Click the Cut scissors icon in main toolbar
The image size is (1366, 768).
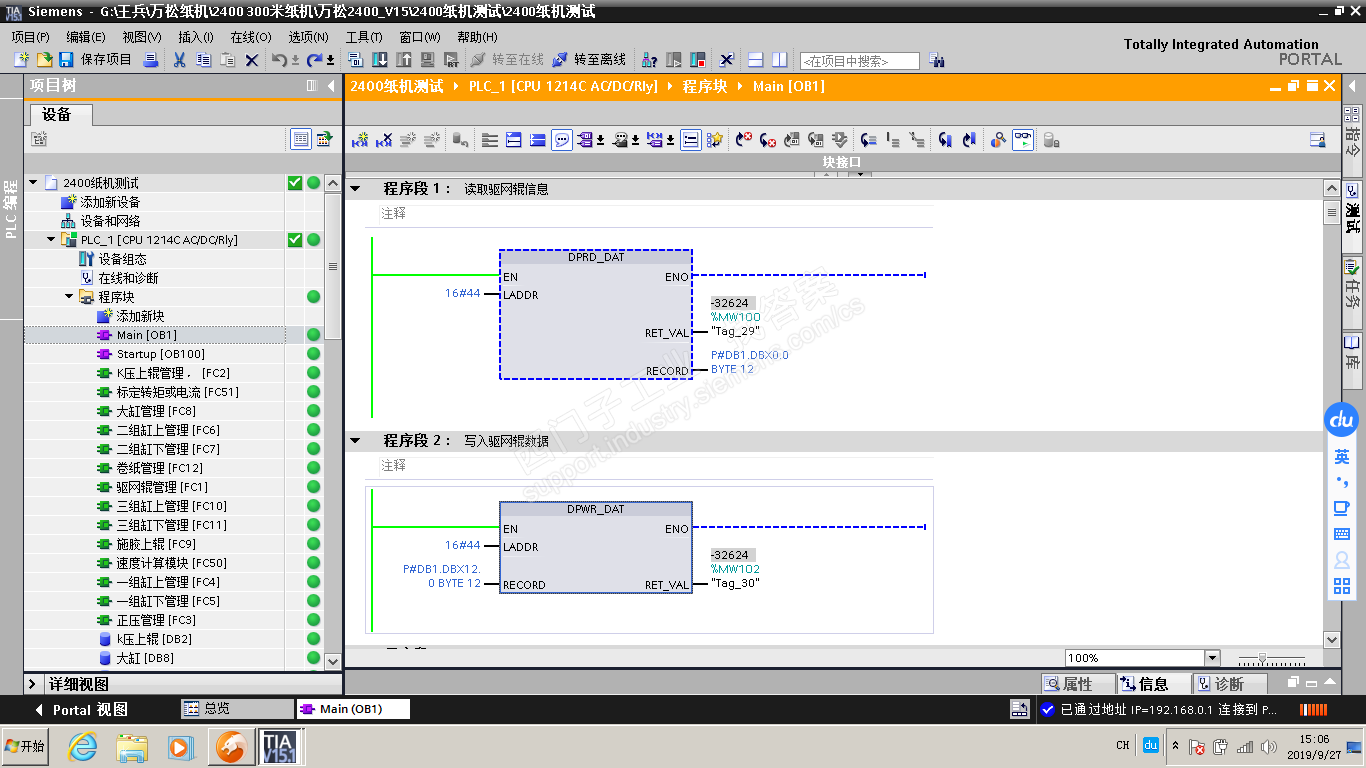pos(179,60)
